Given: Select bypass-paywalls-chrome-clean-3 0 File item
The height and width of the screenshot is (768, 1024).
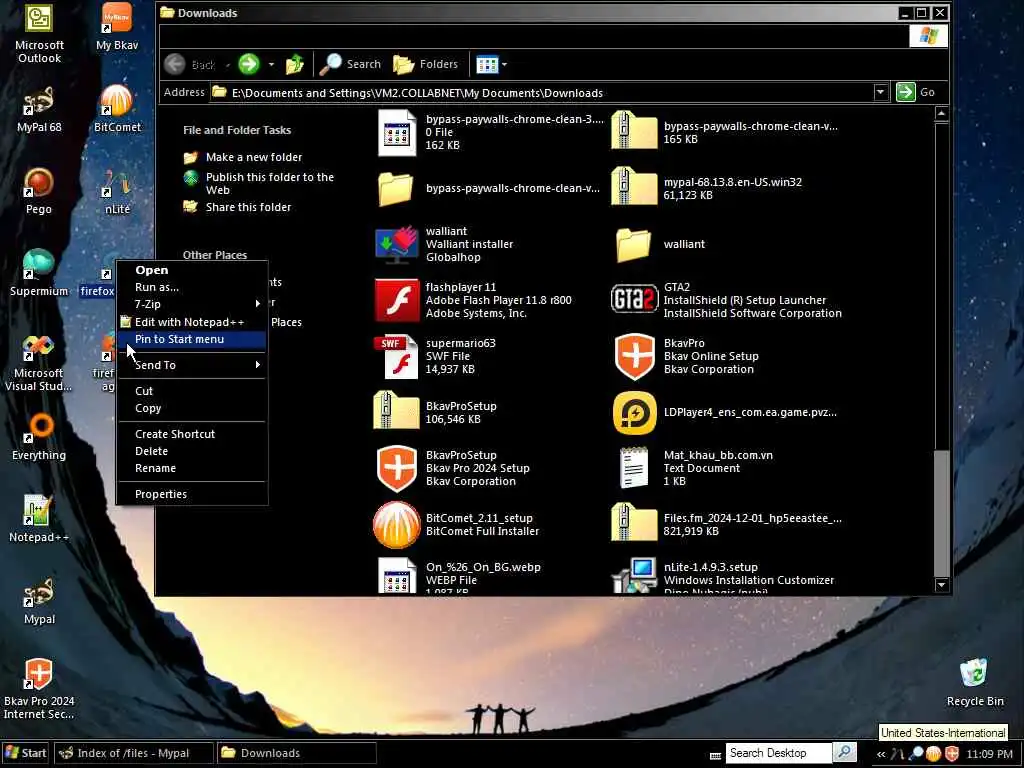Looking at the screenshot, I should click(490, 132).
